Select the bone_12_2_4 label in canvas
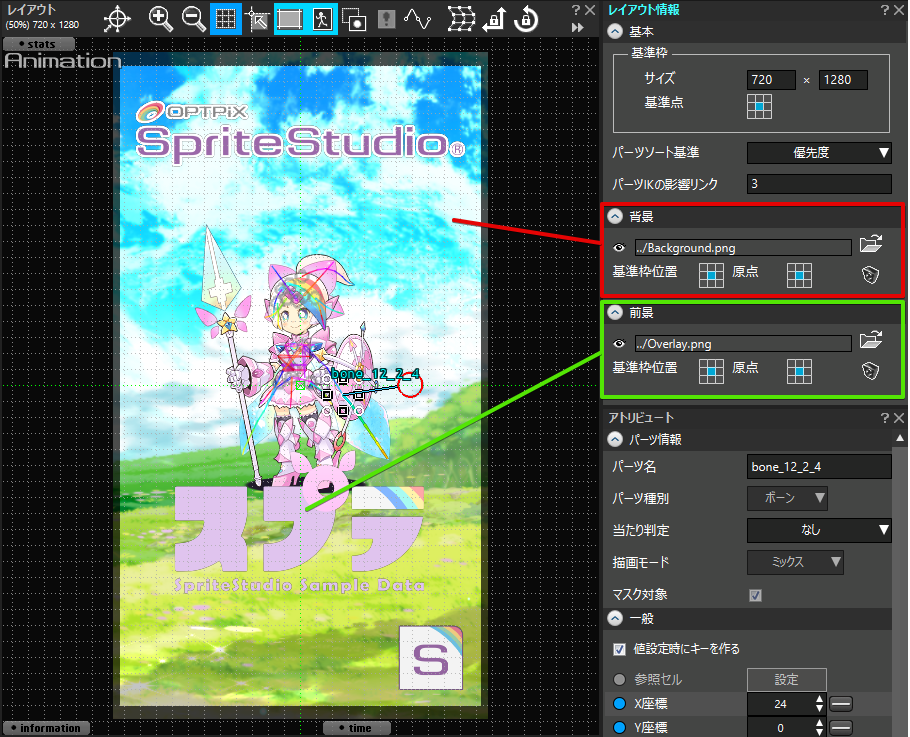This screenshot has height=737, width=910. pos(375,374)
